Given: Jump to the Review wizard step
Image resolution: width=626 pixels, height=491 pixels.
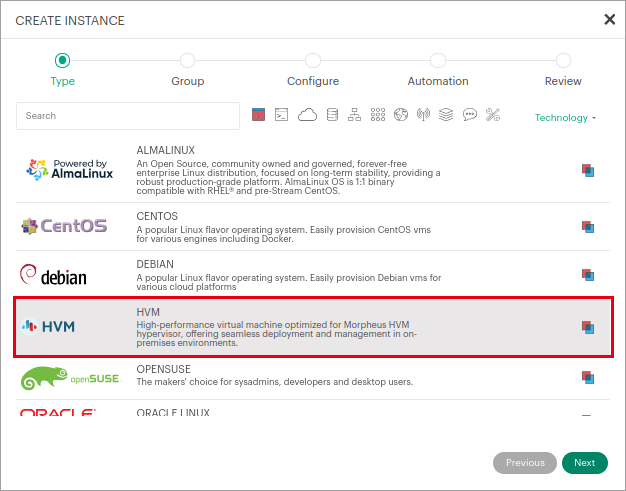Looking at the screenshot, I should pyautogui.click(x=563, y=81).
